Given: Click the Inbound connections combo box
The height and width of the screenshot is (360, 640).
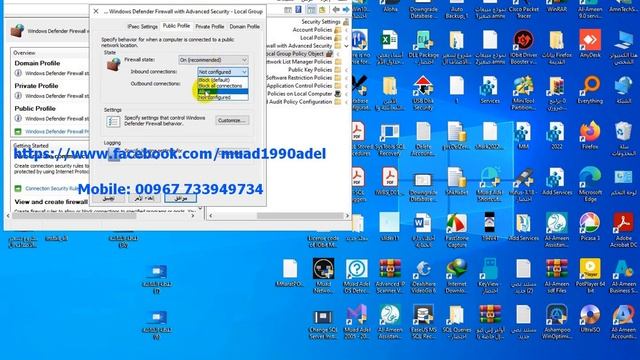Looking at the screenshot, I should pos(223,72).
